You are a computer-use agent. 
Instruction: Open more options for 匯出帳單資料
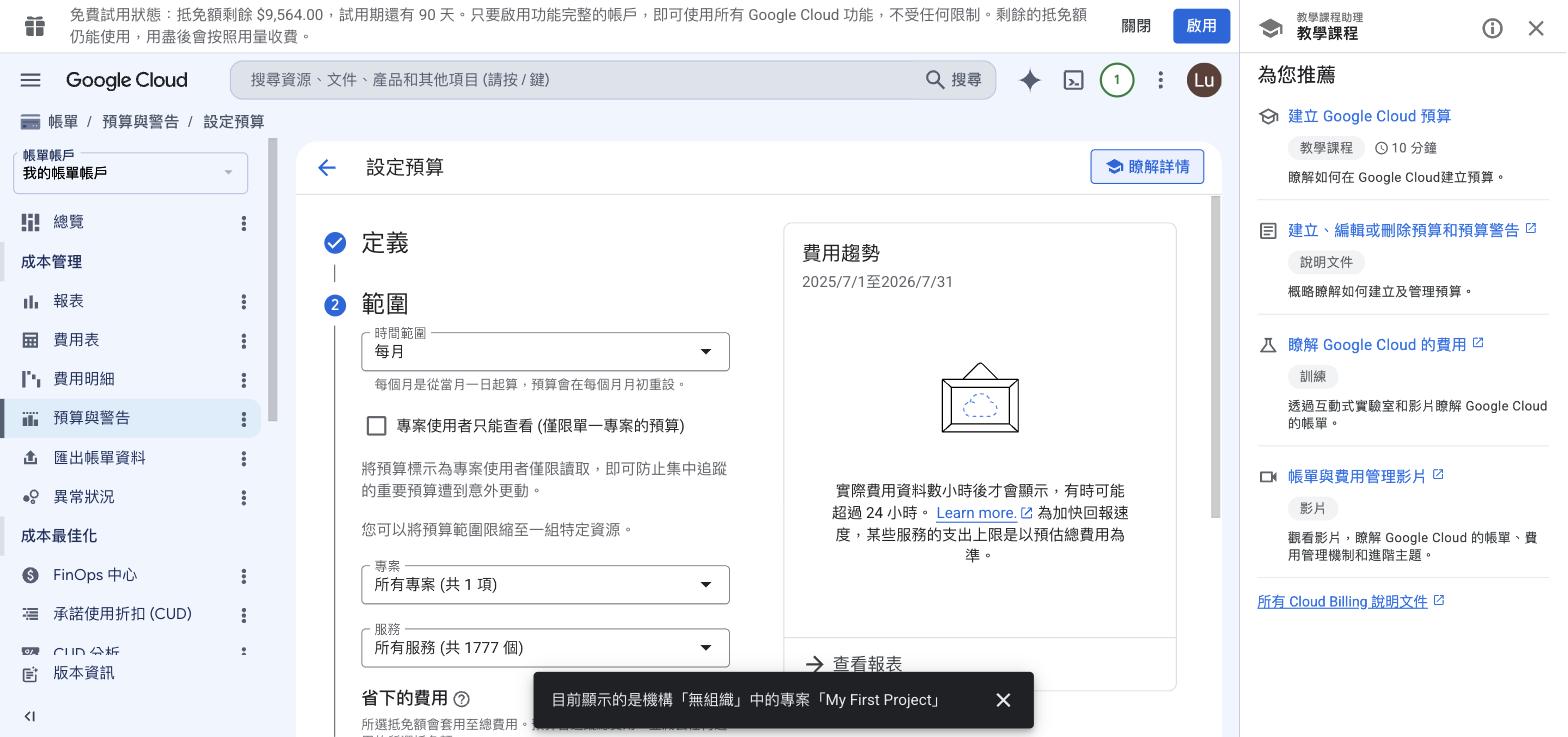(x=243, y=458)
